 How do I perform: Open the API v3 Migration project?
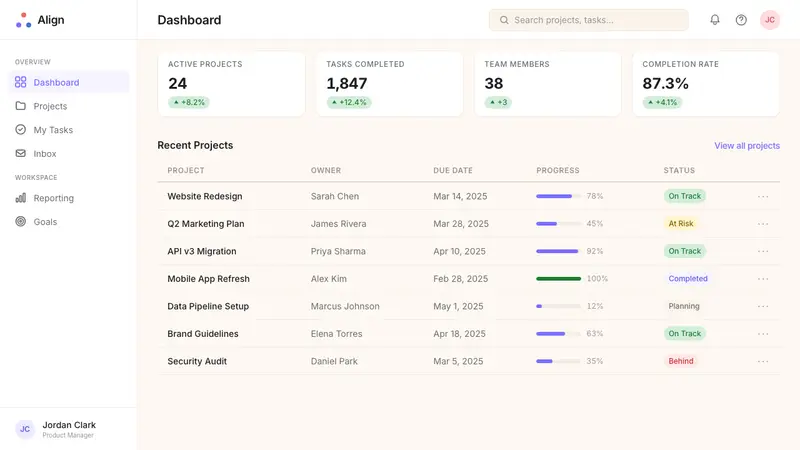tap(202, 251)
